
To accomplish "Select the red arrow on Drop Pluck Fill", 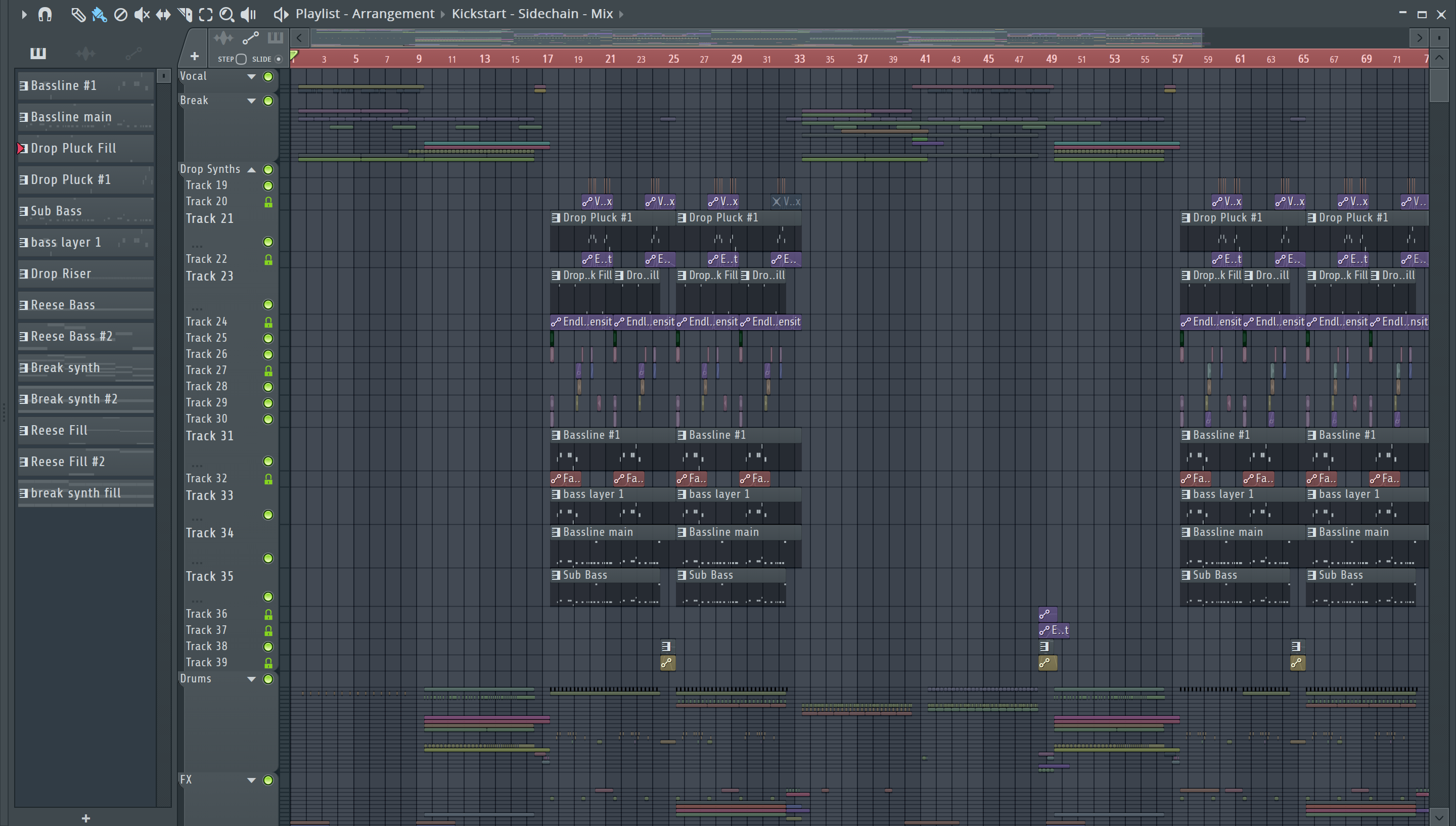I will click(x=22, y=149).
